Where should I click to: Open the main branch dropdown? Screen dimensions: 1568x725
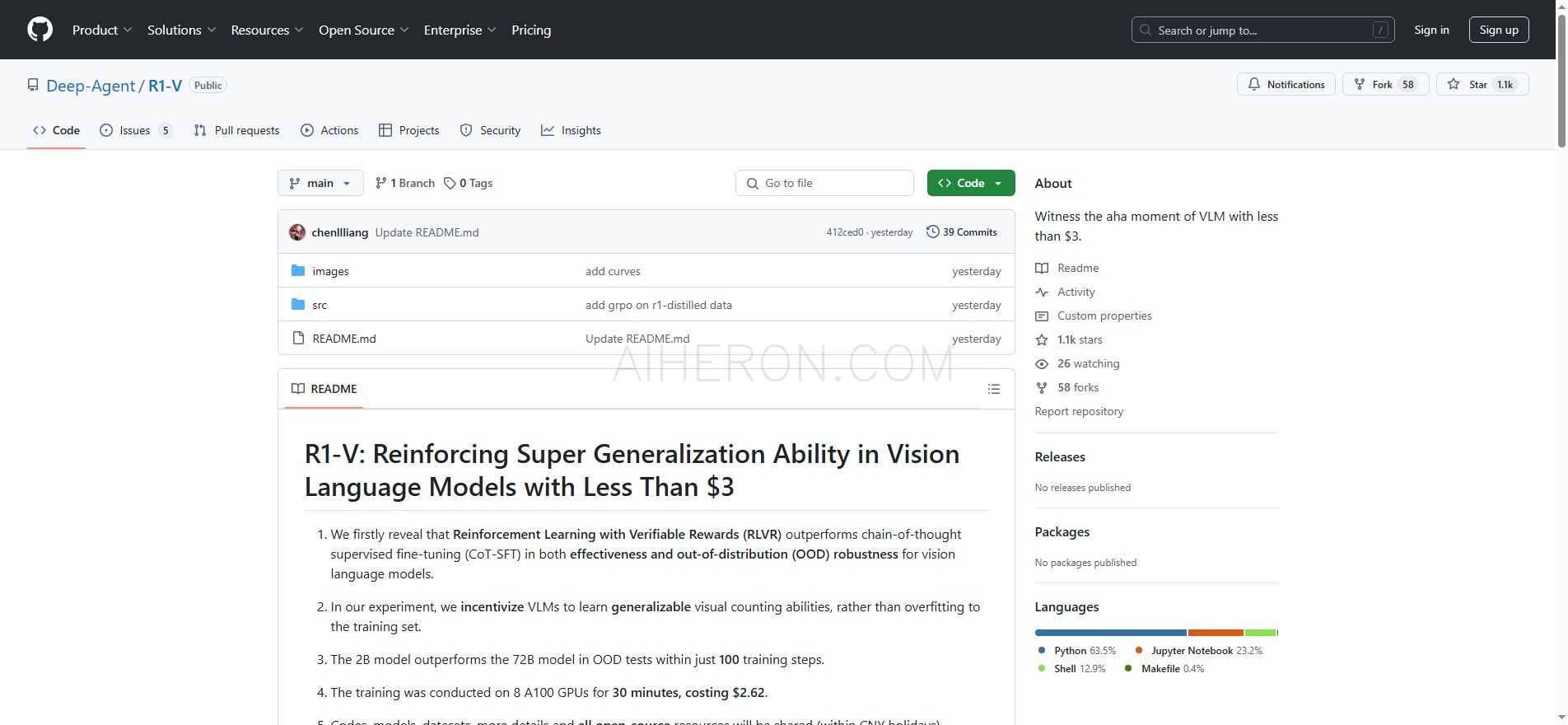coord(320,183)
